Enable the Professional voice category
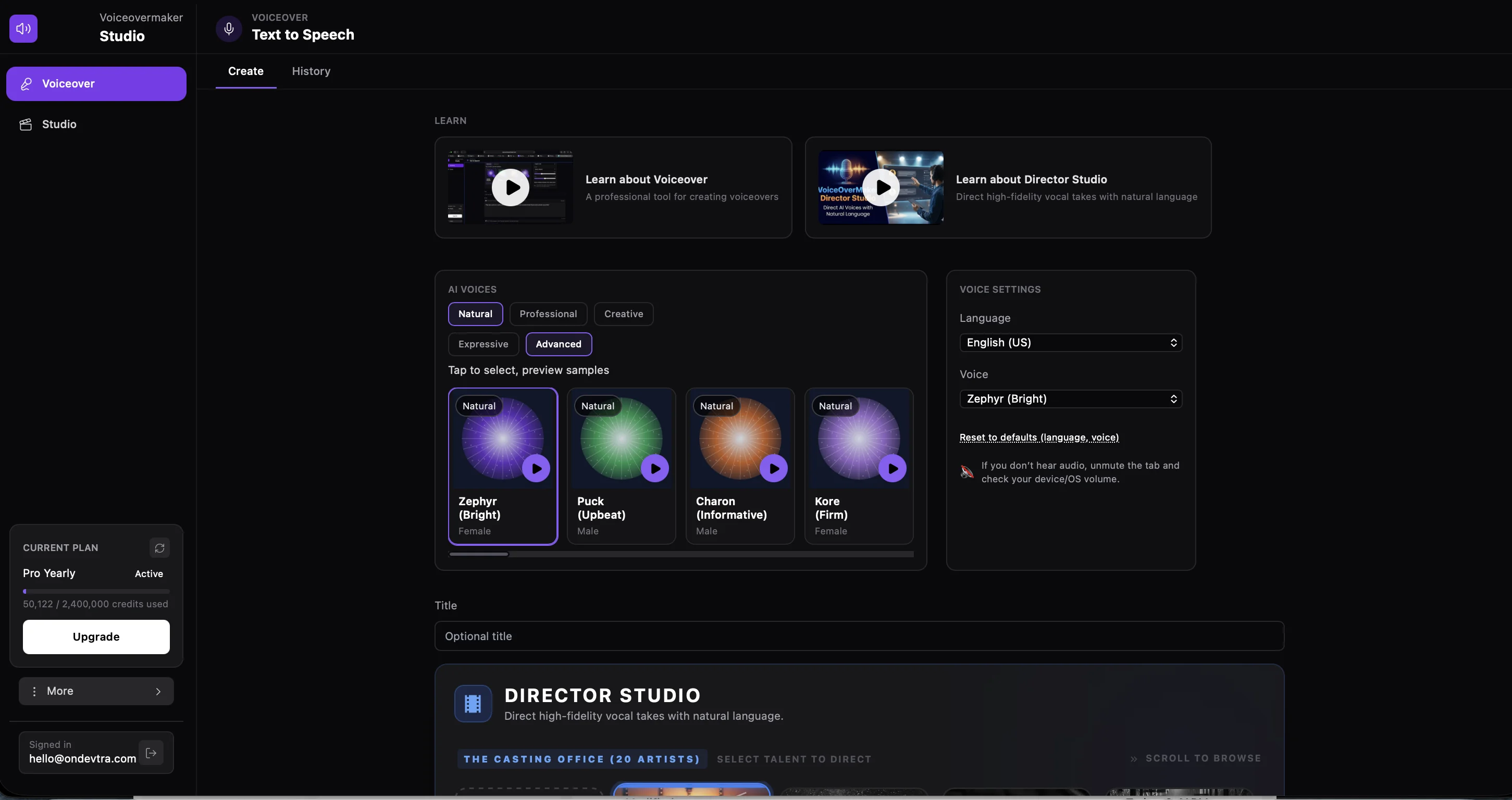This screenshot has height=800, width=1512. [x=548, y=314]
